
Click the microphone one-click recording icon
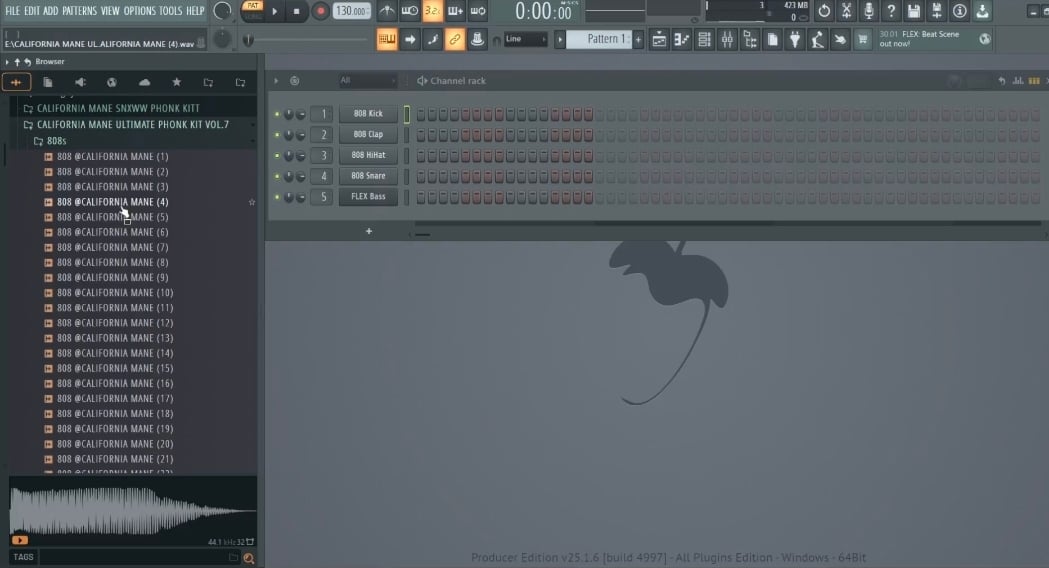coord(869,11)
